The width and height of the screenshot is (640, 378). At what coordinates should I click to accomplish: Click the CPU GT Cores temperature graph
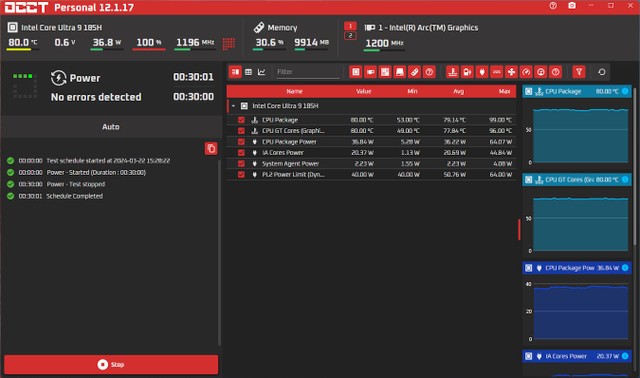580,224
